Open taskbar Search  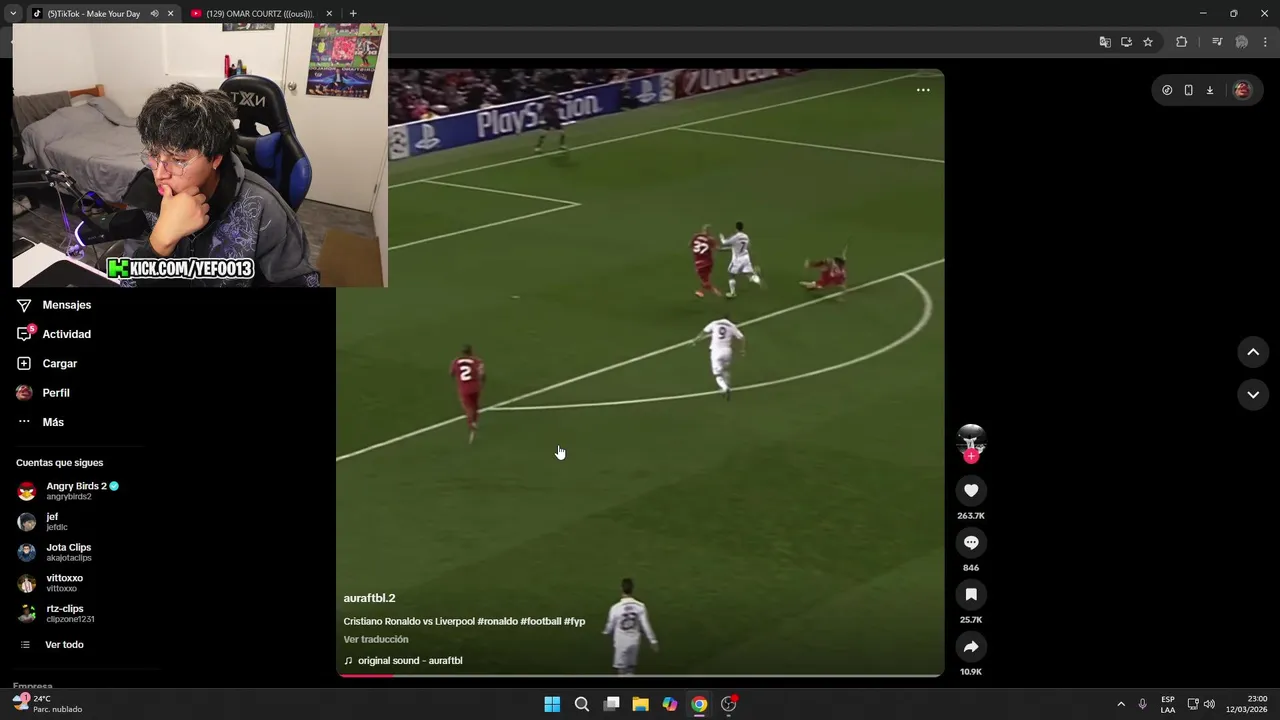tap(582, 704)
